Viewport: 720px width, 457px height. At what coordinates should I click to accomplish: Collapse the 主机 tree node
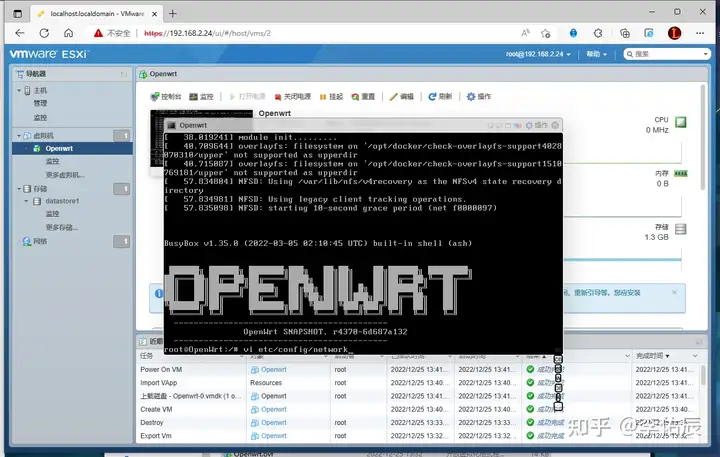(19, 90)
